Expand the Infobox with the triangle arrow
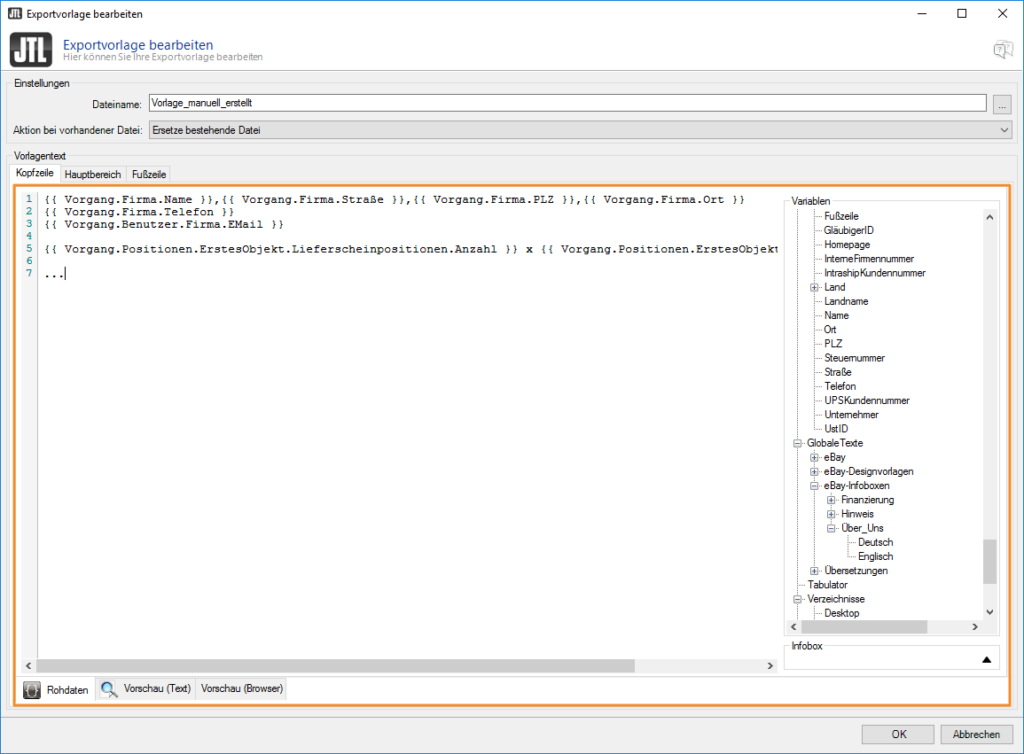 point(985,659)
